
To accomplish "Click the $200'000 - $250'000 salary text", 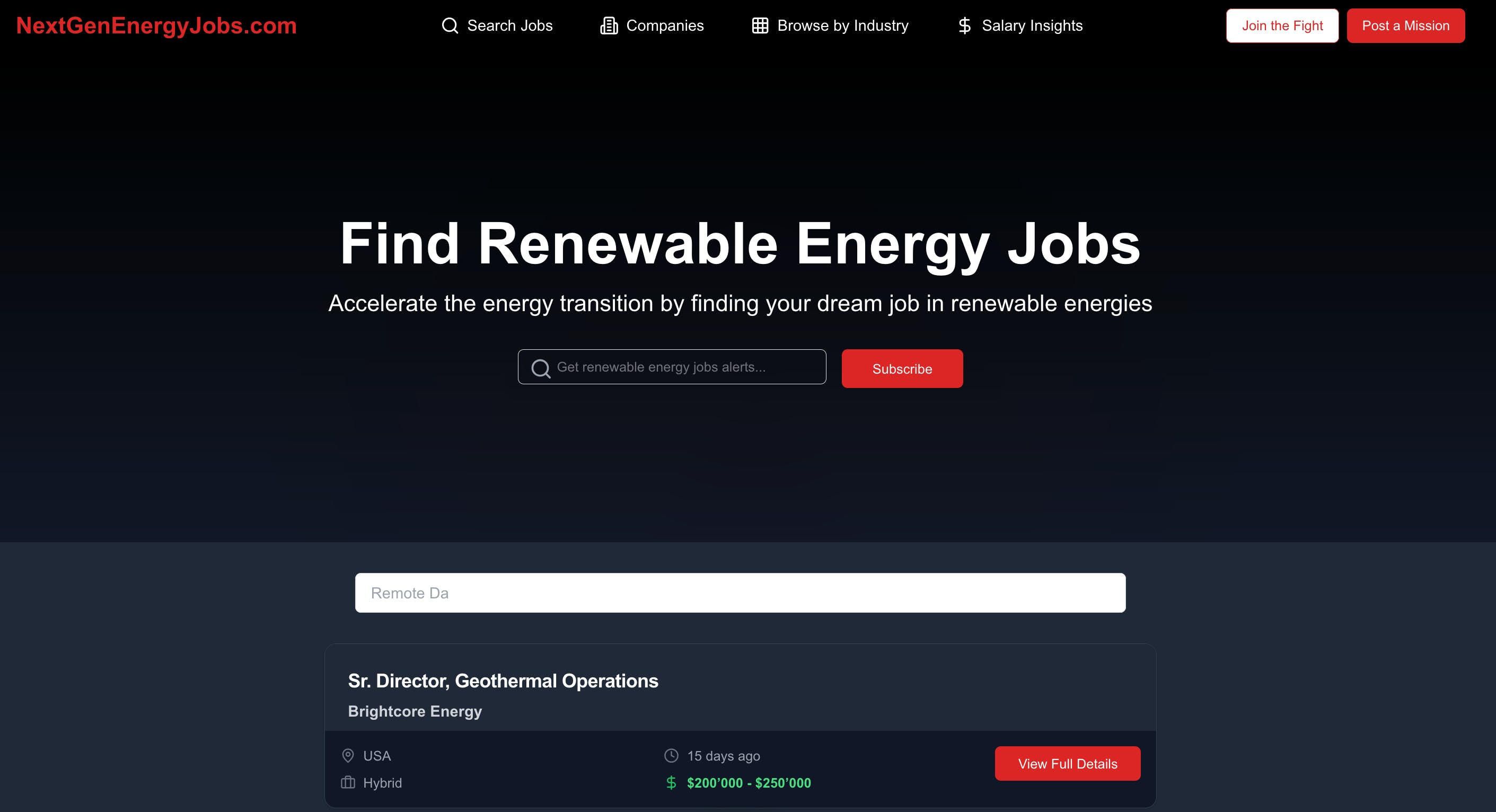I will pyautogui.click(x=749, y=783).
